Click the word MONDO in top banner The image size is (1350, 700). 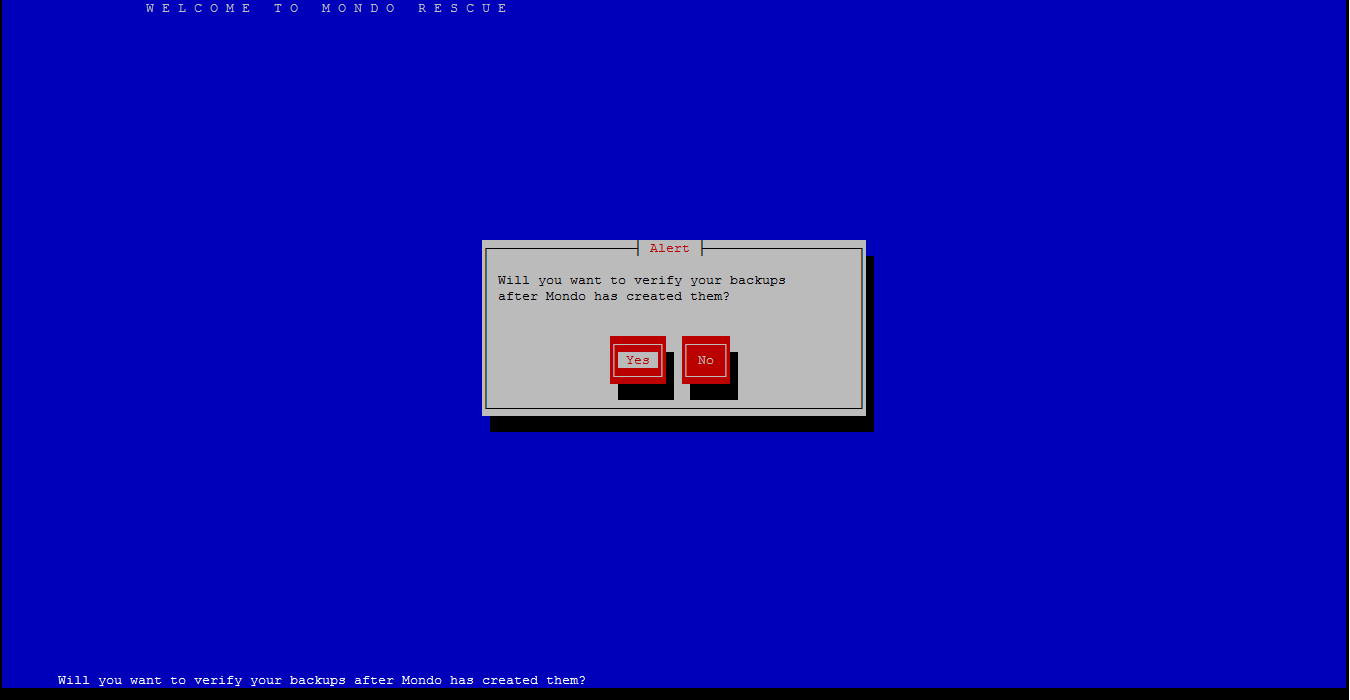[361, 8]
